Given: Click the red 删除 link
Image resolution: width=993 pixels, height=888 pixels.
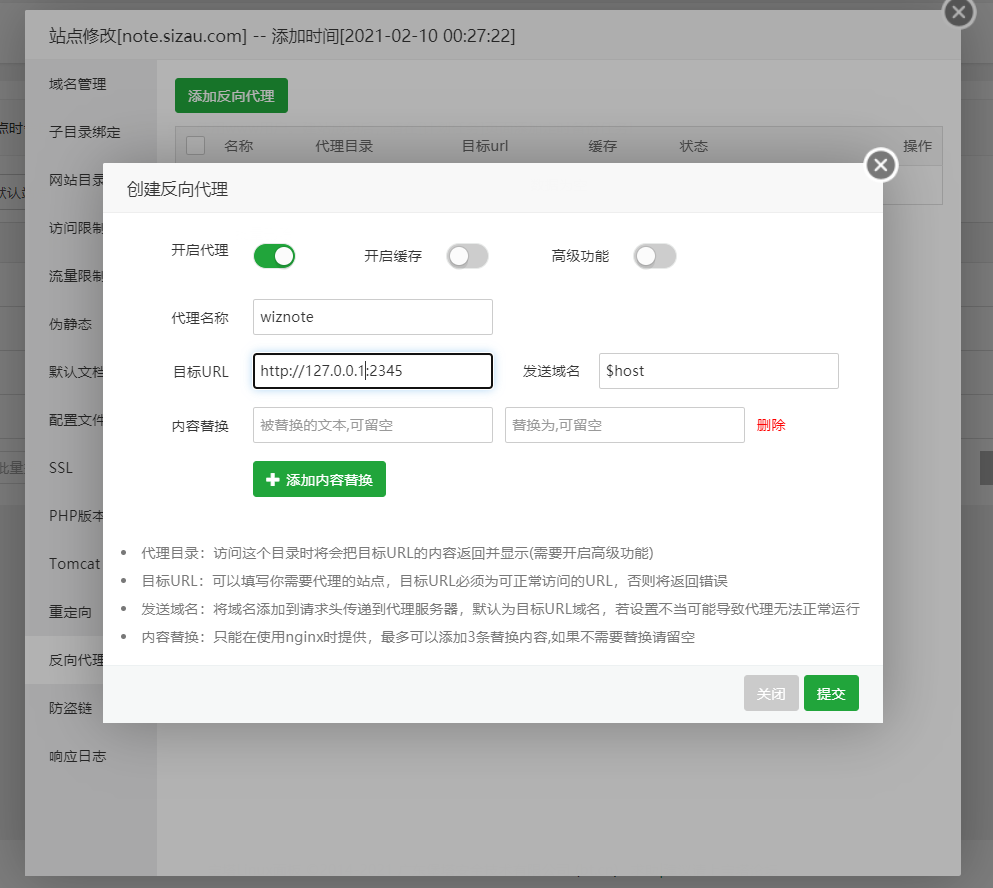Looking at the screenshot, I should click(x=771, y=425).
